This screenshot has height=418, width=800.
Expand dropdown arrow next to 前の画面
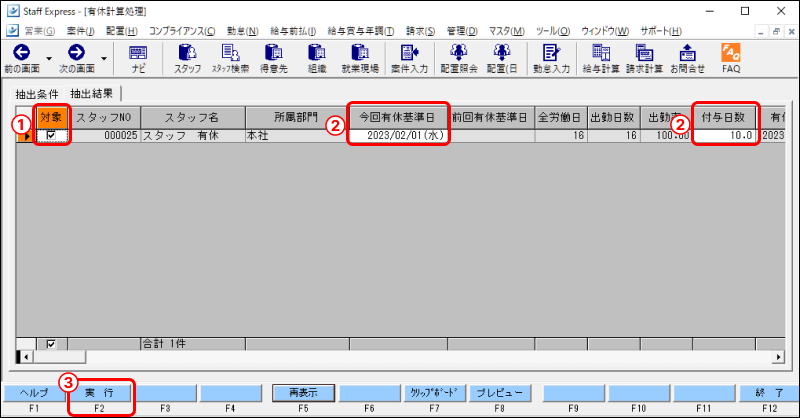[x=49, y=59]
